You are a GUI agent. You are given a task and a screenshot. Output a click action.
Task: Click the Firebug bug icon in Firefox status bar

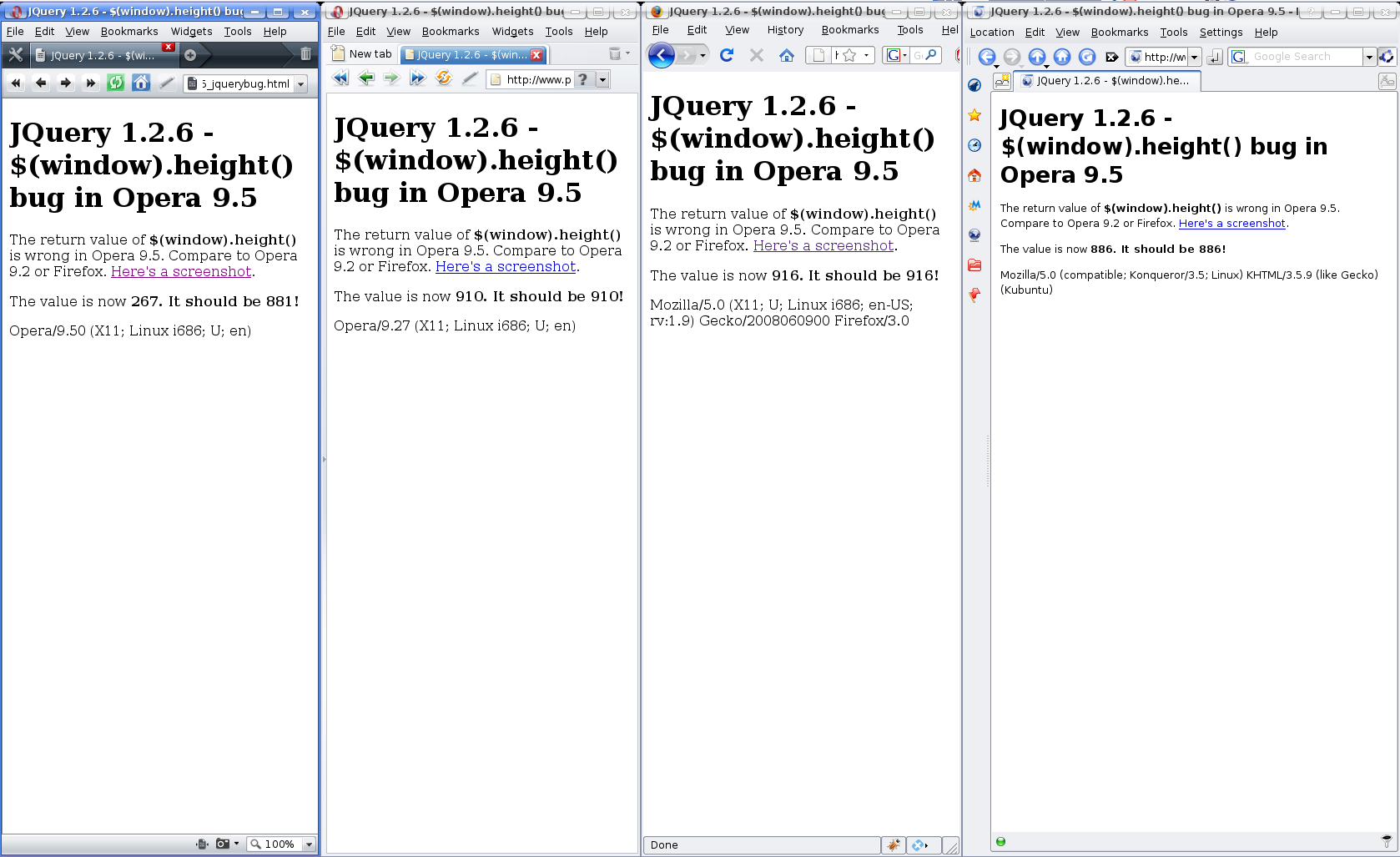[893, 845]
